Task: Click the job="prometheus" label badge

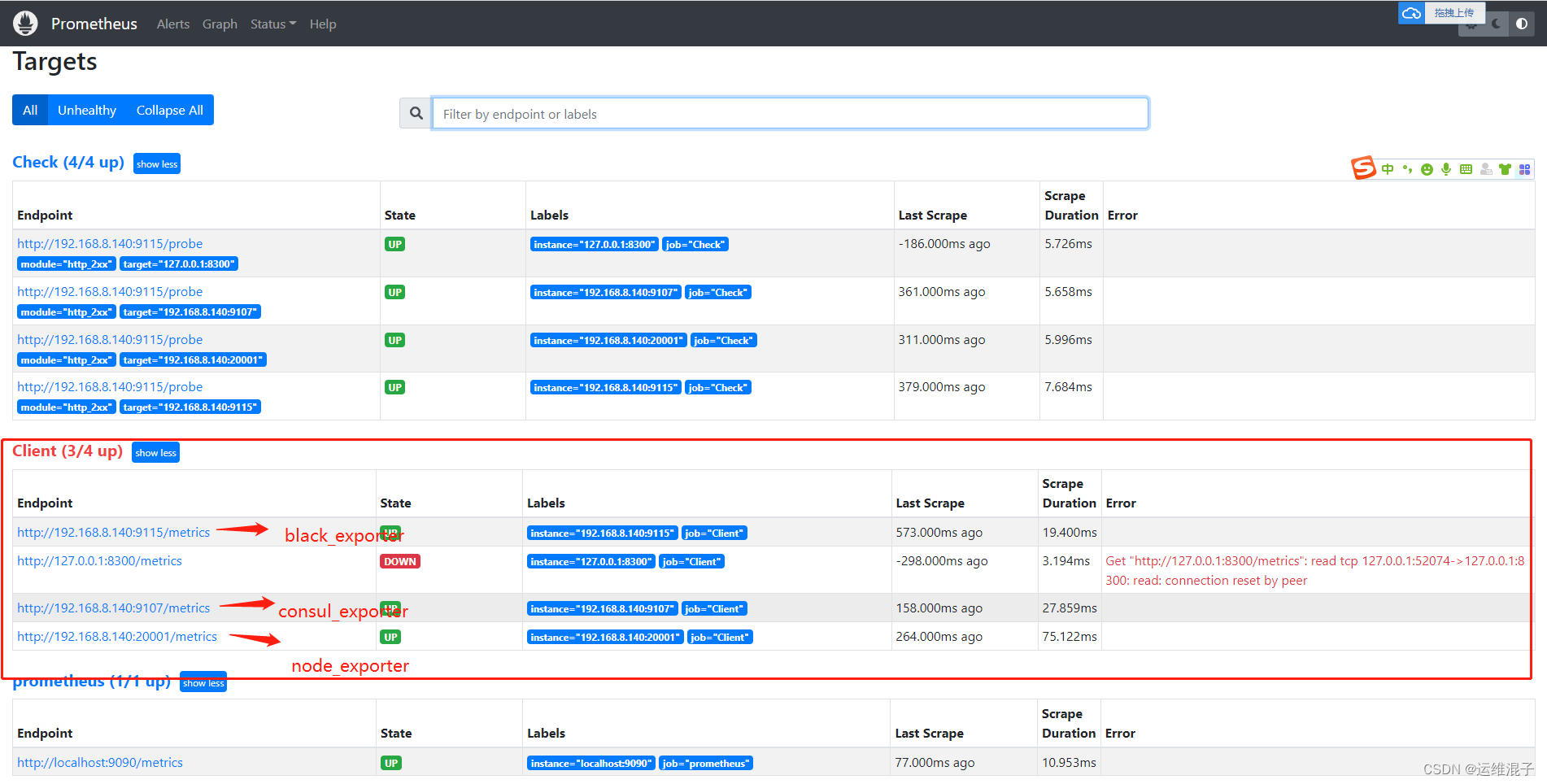Action: point(706,763)
